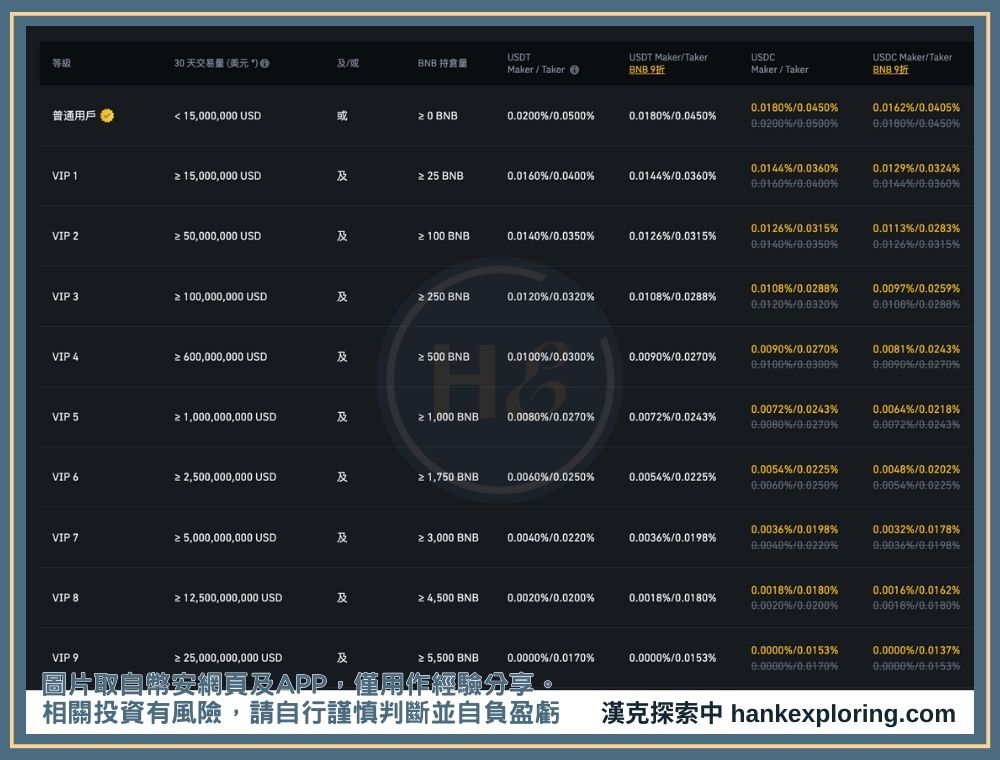
Task: Click VIP 3 USDT fee 0.0120%/0.0320% in white
Action: (551, 296)
